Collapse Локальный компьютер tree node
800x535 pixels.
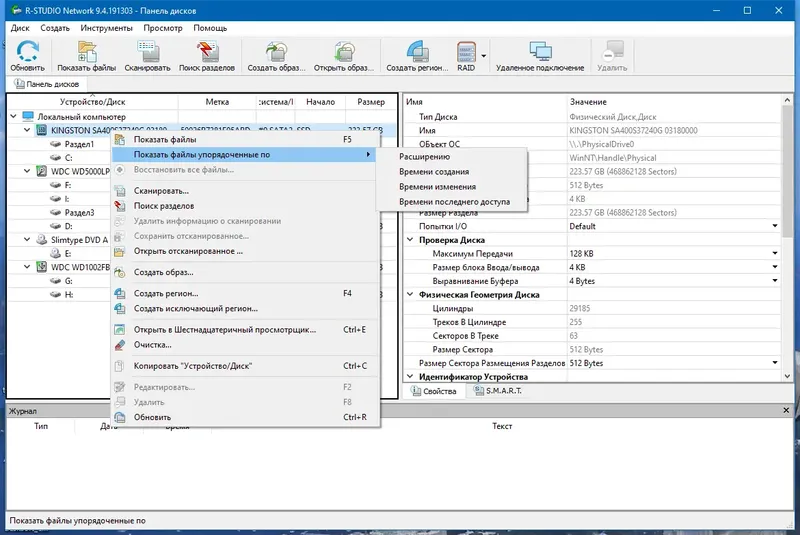click(14, 116)
